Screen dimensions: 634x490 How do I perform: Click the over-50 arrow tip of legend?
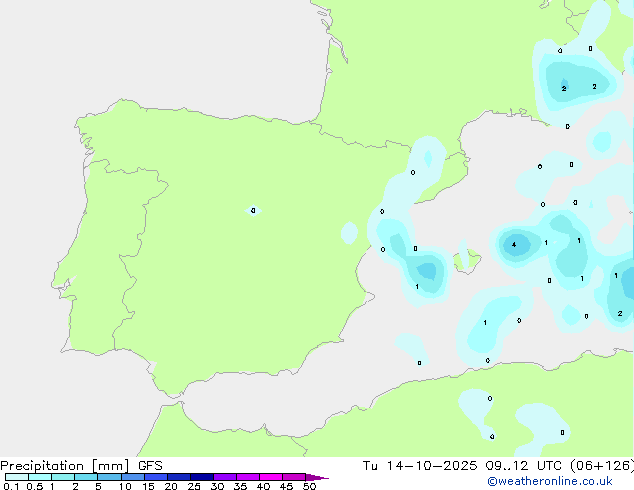pyautogui.click(x=317, y=477)
